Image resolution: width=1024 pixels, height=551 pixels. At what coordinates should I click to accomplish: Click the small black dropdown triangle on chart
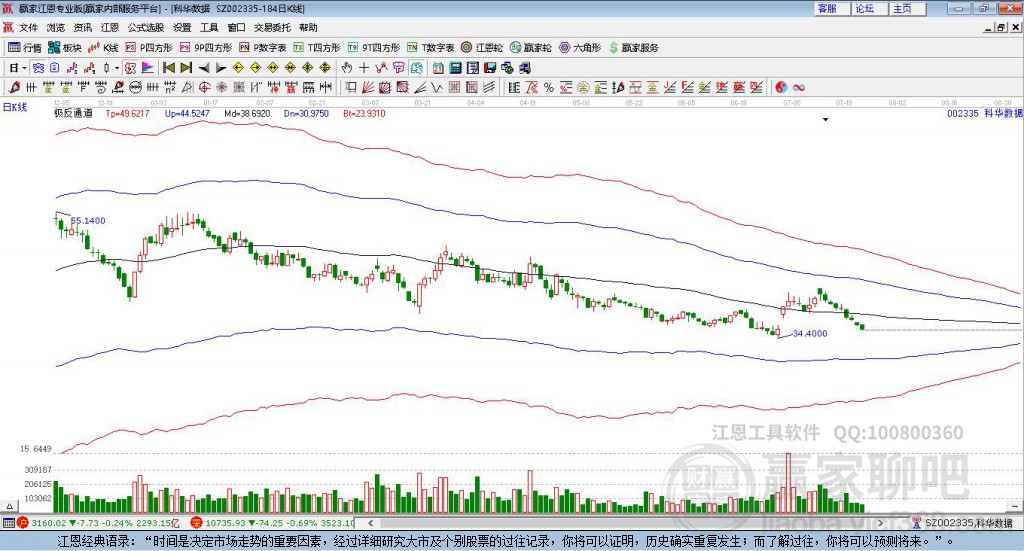(x=825, y=119)
